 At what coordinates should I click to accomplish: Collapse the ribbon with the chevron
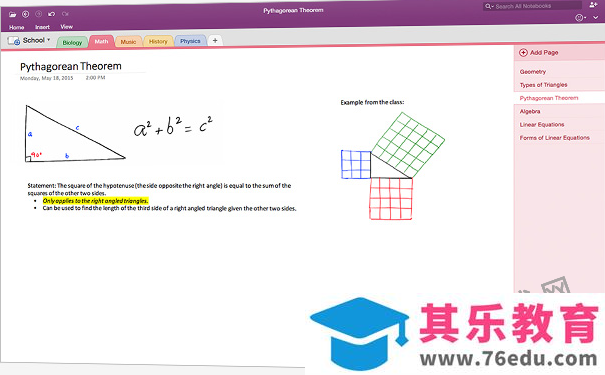coord(596,18)
